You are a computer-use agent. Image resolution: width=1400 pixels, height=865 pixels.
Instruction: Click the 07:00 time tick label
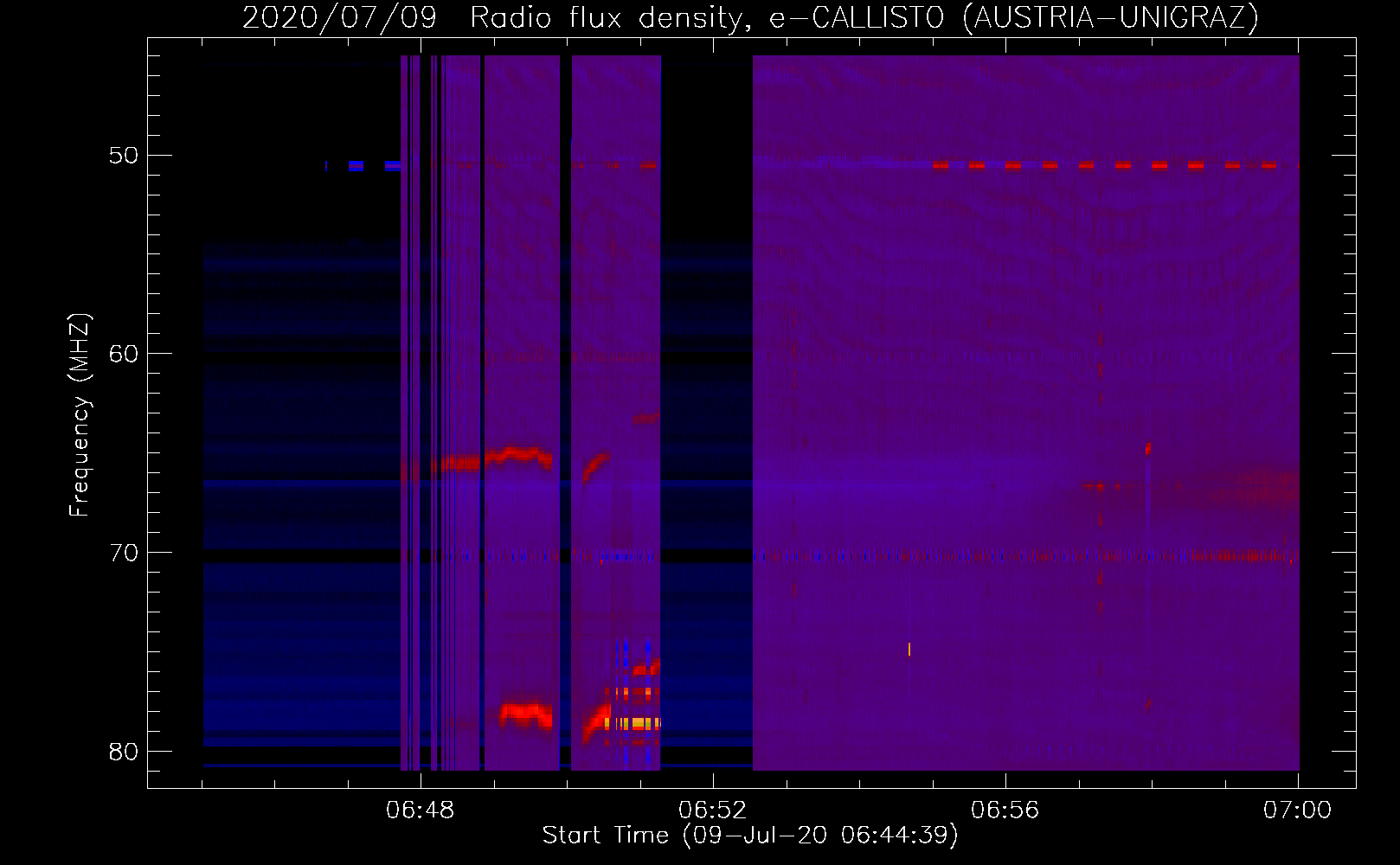point(1298,811)
